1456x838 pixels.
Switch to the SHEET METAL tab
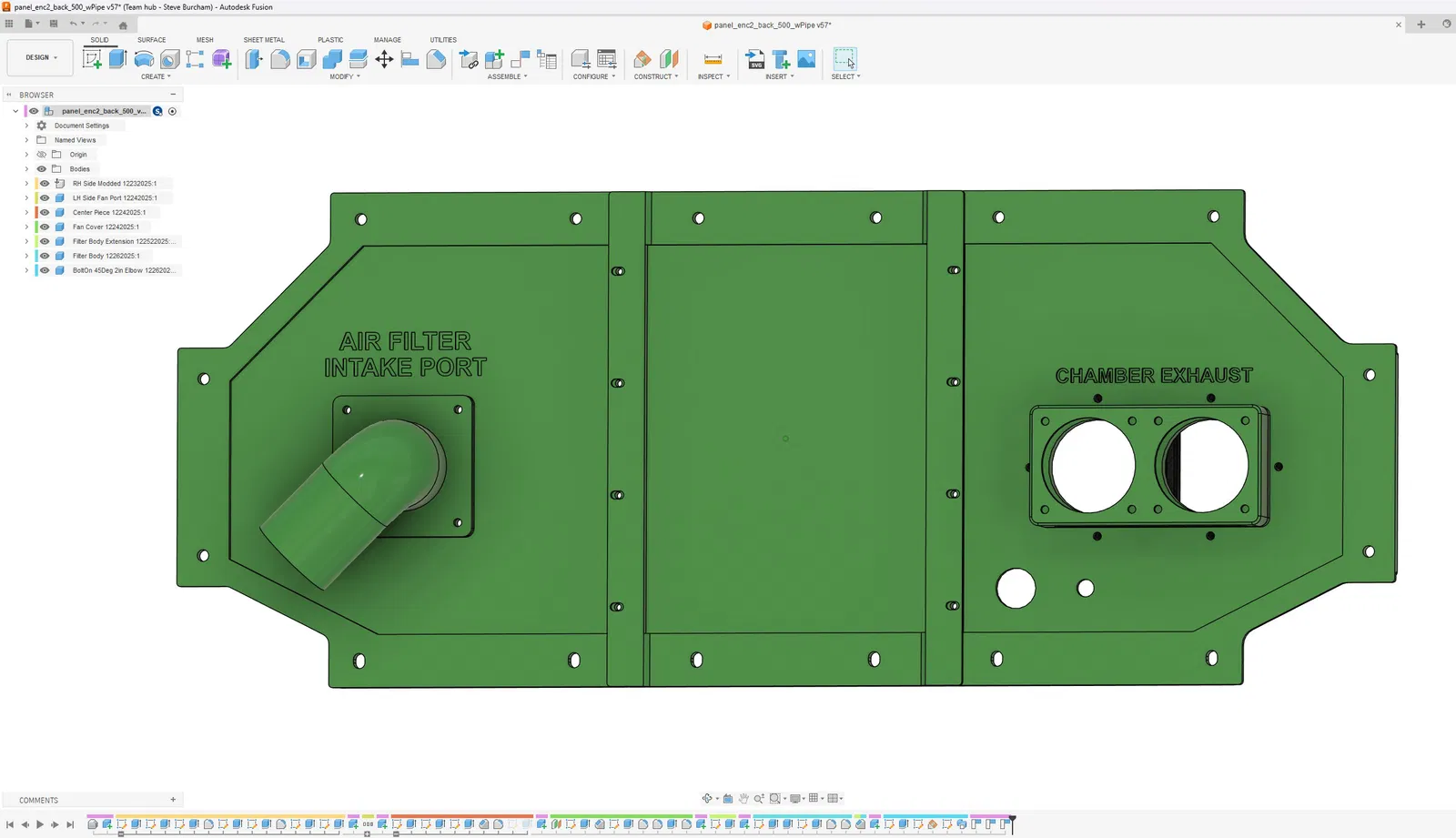click(264, 40)
